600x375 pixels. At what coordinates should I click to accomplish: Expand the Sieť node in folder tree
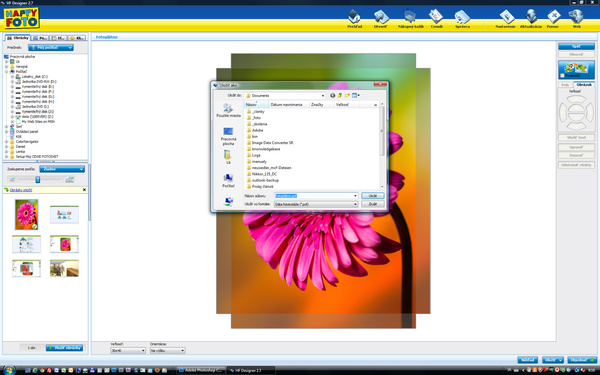click(7, 126)
